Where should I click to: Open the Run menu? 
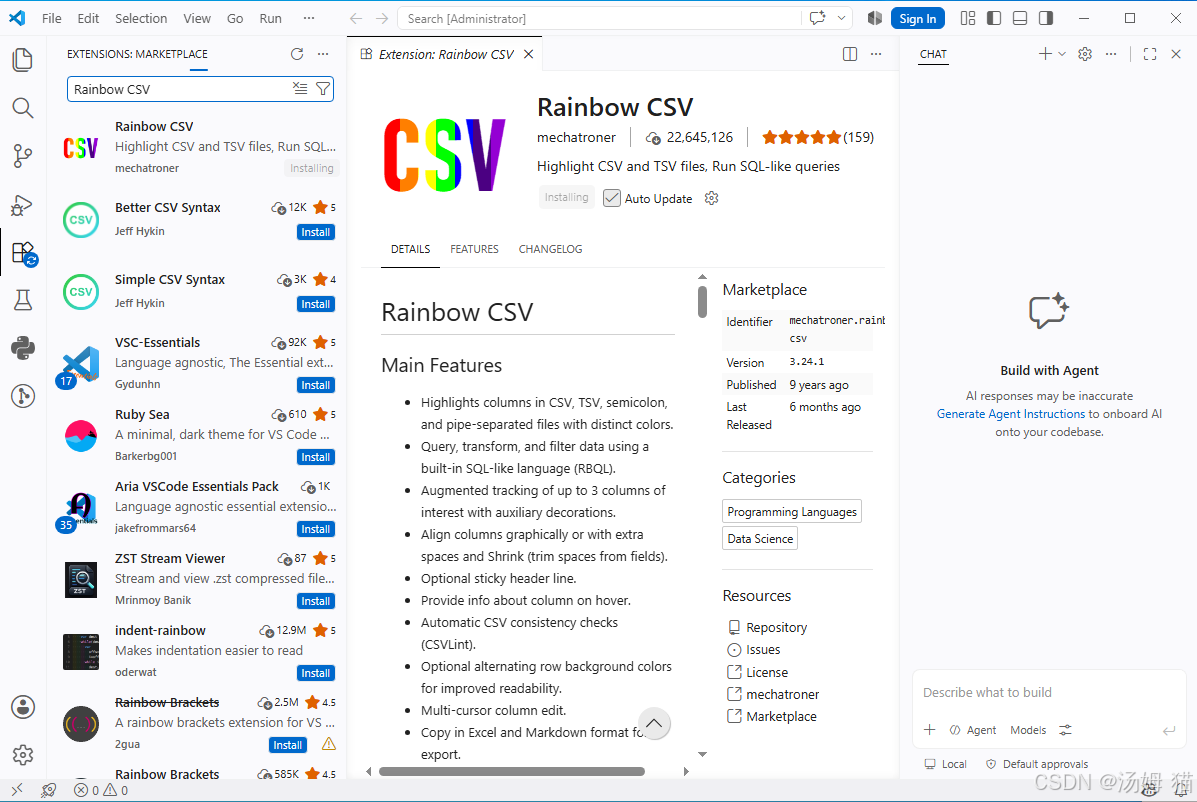click(x=270, y=18)
